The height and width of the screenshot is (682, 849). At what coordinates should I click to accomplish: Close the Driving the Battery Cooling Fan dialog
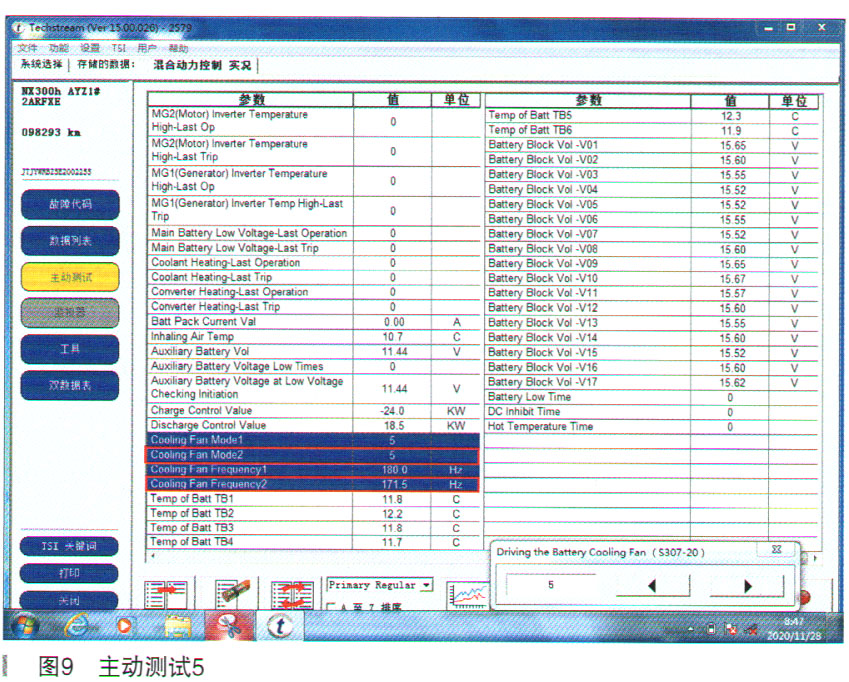click(776, 549)
